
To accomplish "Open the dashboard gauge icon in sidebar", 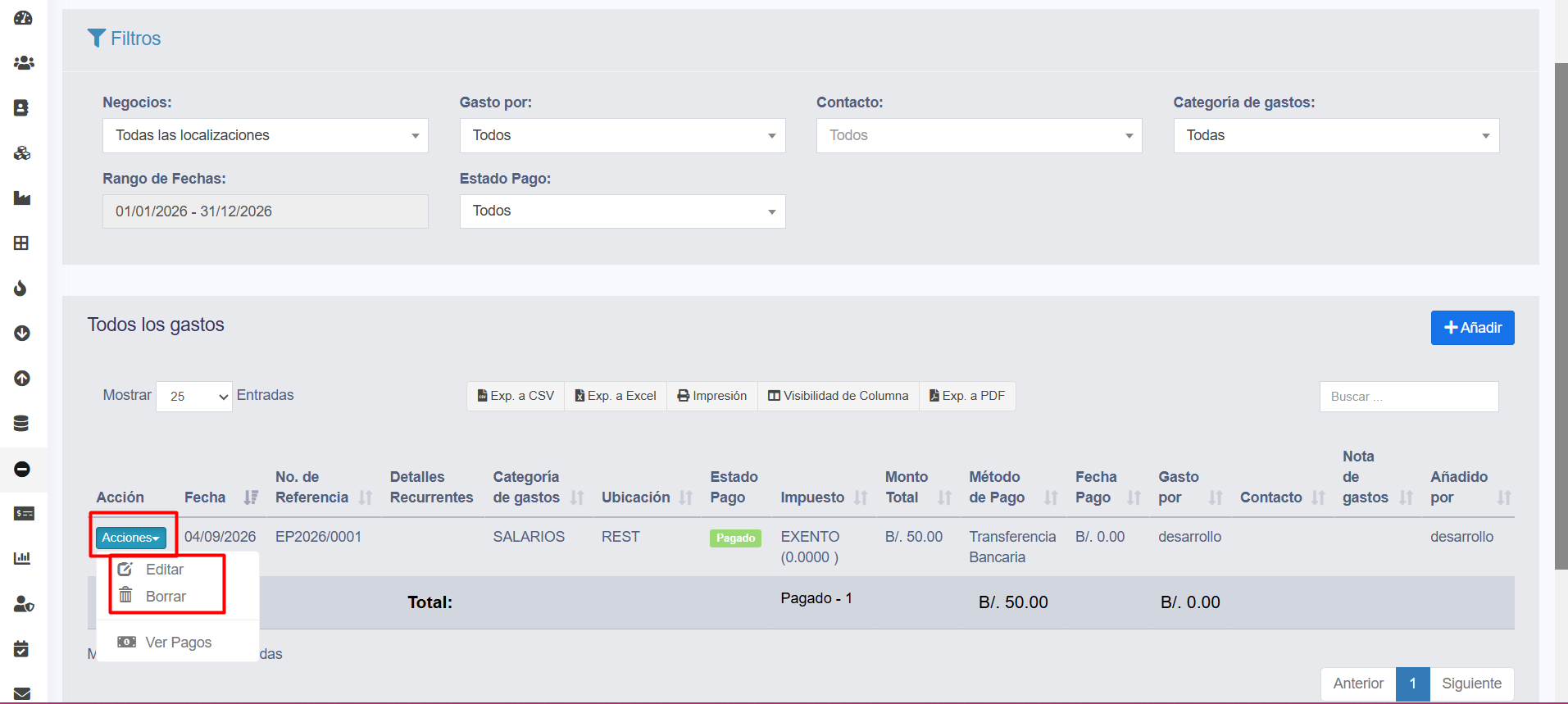I will (23, 17).
